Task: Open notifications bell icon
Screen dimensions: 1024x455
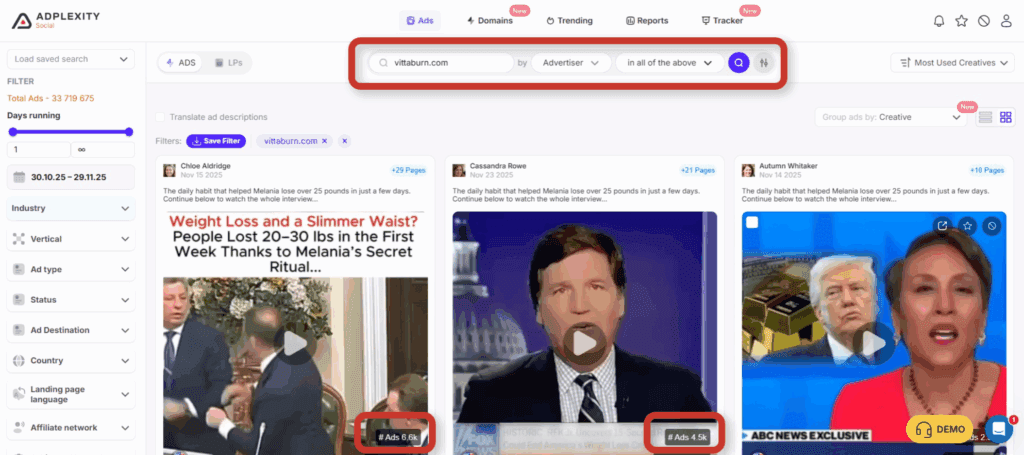Action: click(939, 21)
